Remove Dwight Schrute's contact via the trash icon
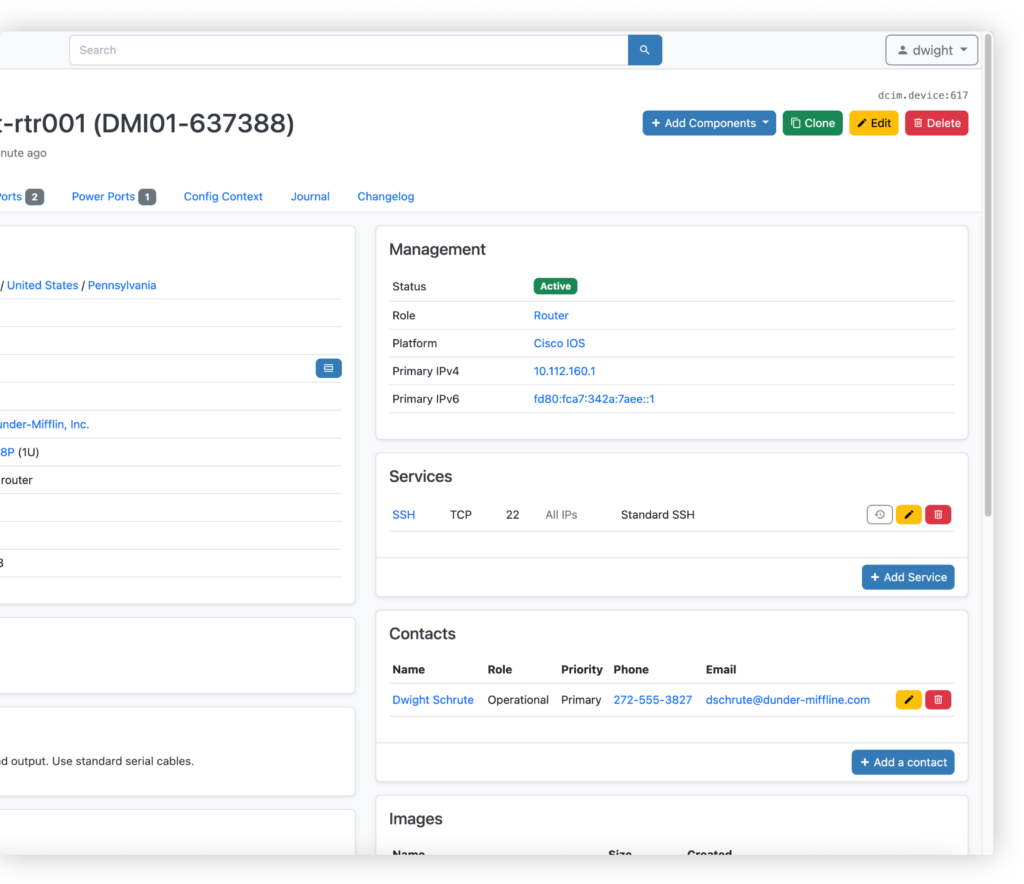 [937, 699]
